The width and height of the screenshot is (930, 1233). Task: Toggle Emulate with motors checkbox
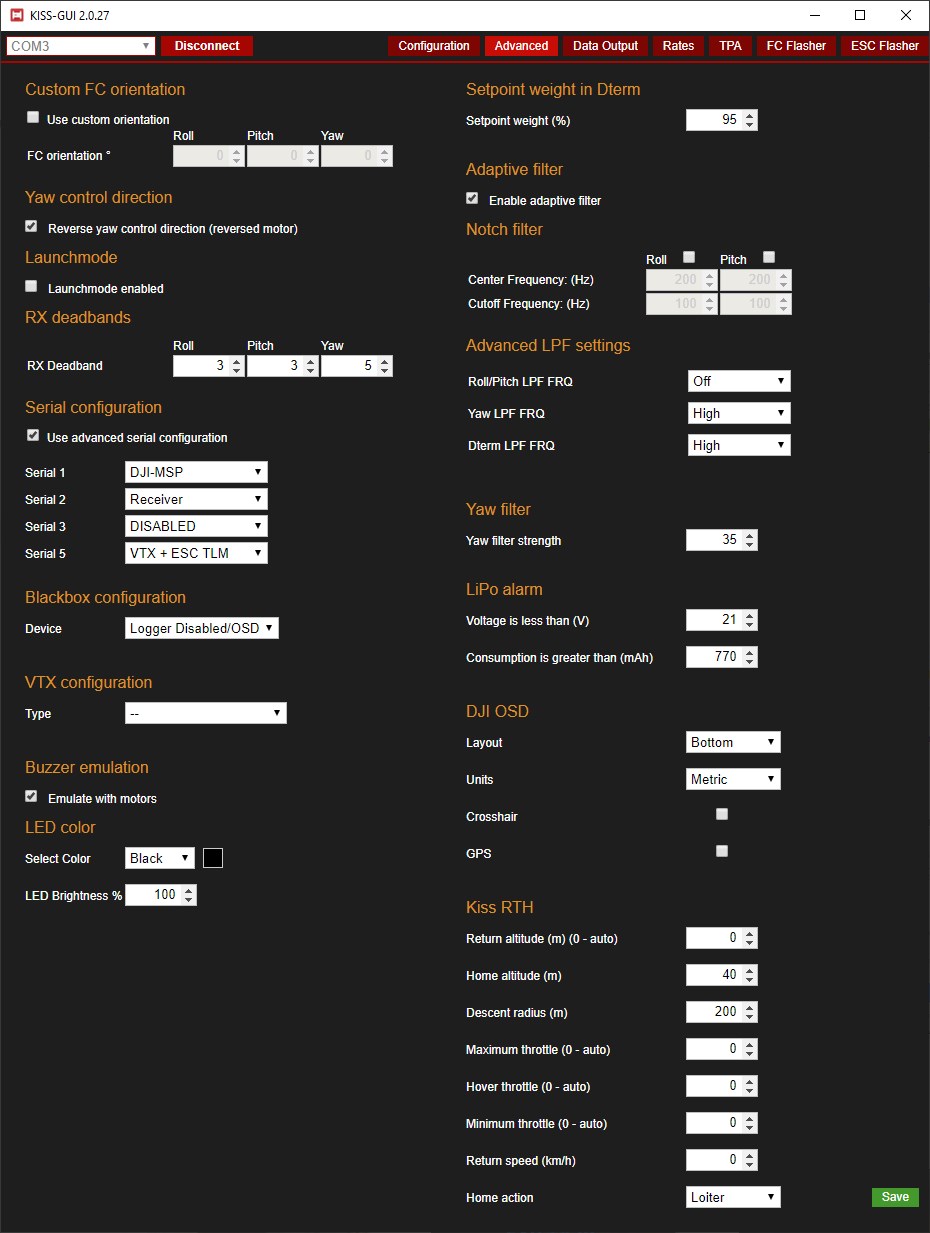tap(31, 797)
